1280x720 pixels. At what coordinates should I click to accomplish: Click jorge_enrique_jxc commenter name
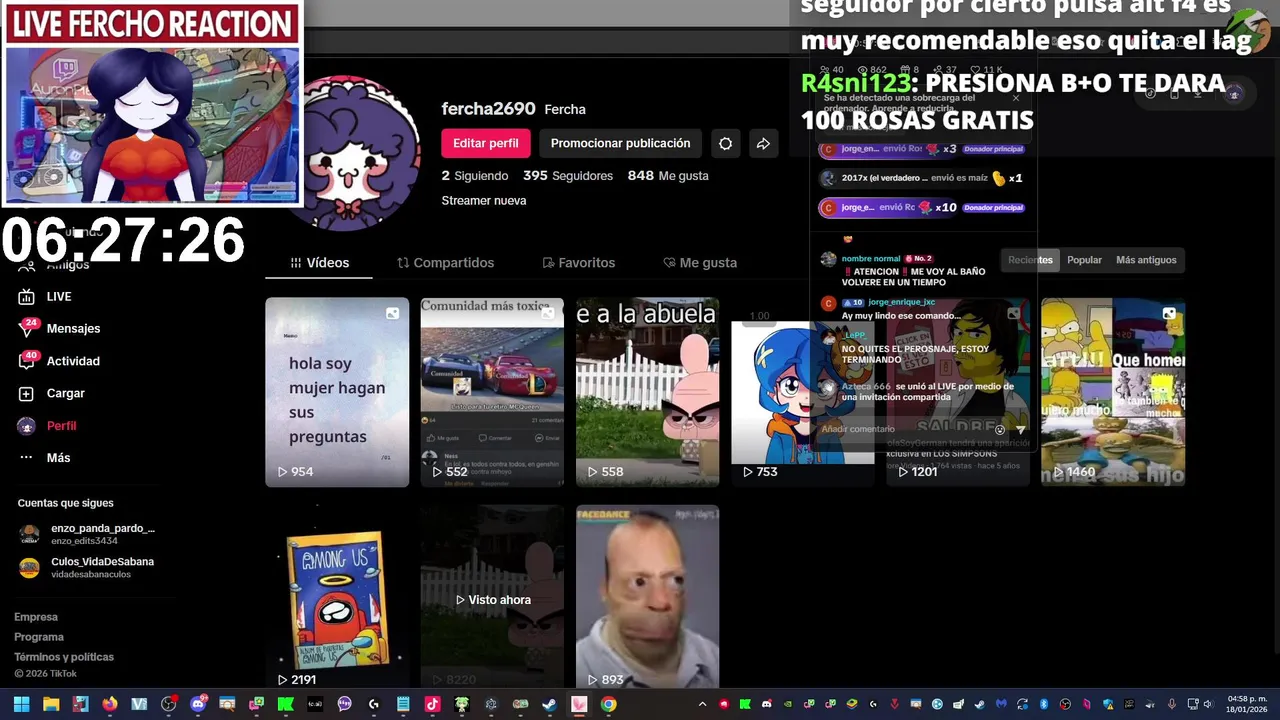[x=902, y=302]
